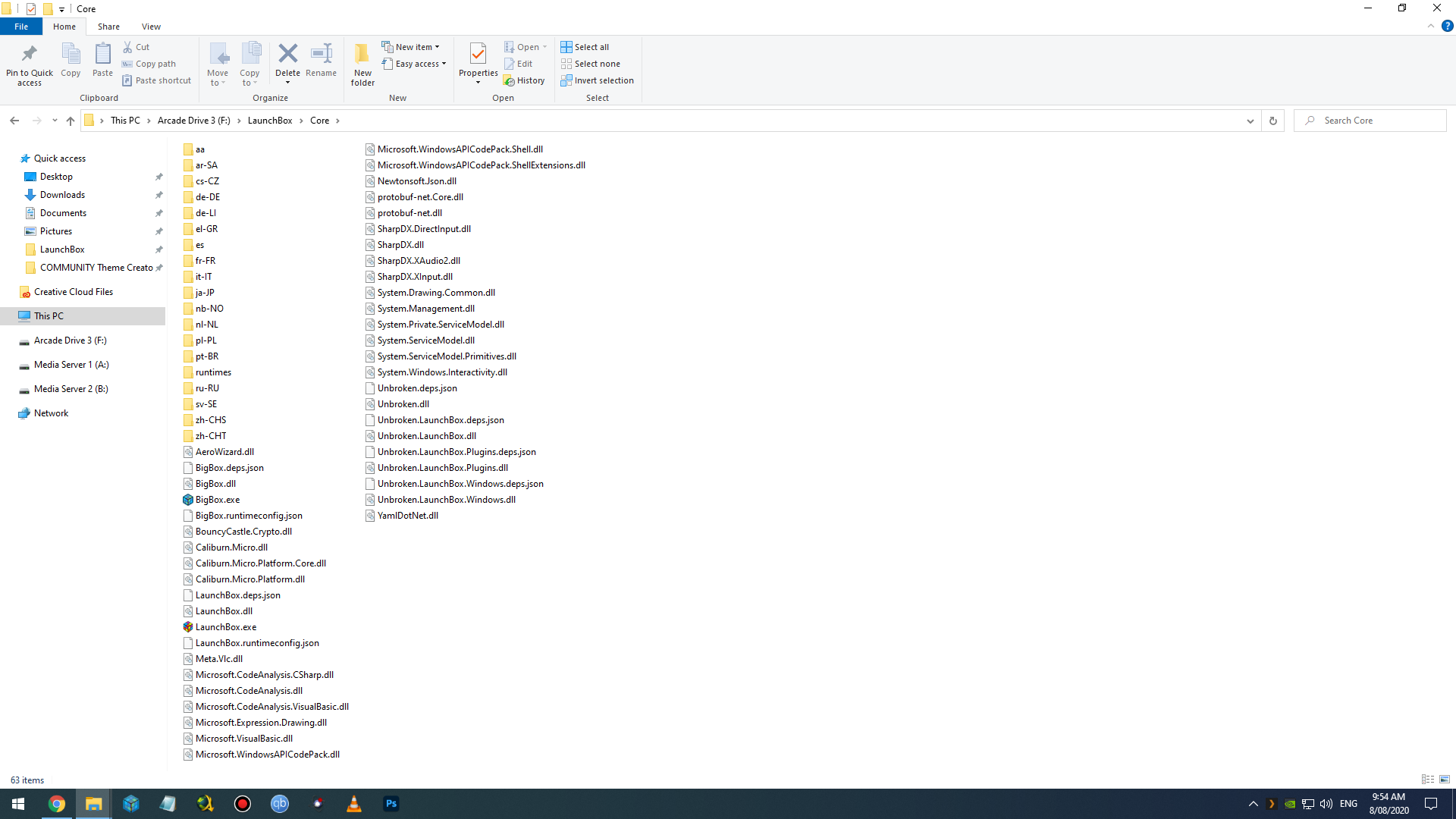Click the taskbar clock and date
This screenshot has width=1456, height=819.
click(1389, 804)
